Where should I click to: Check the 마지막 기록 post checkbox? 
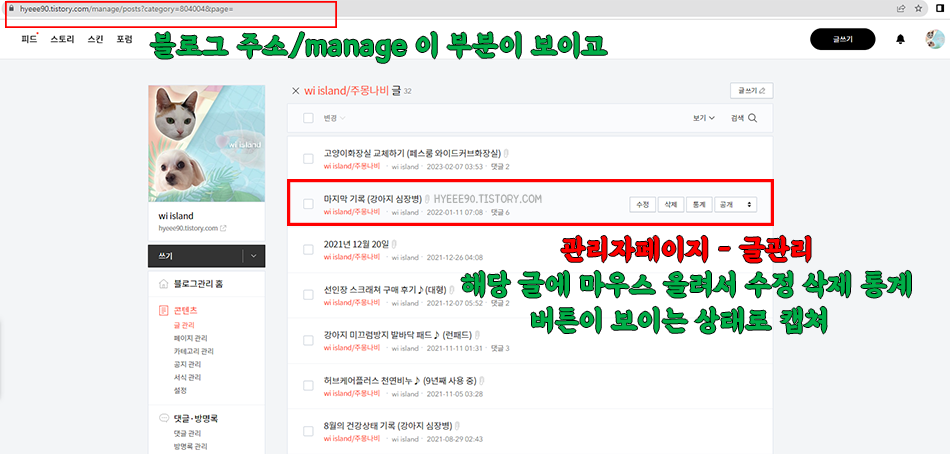[x=308, y=204]
